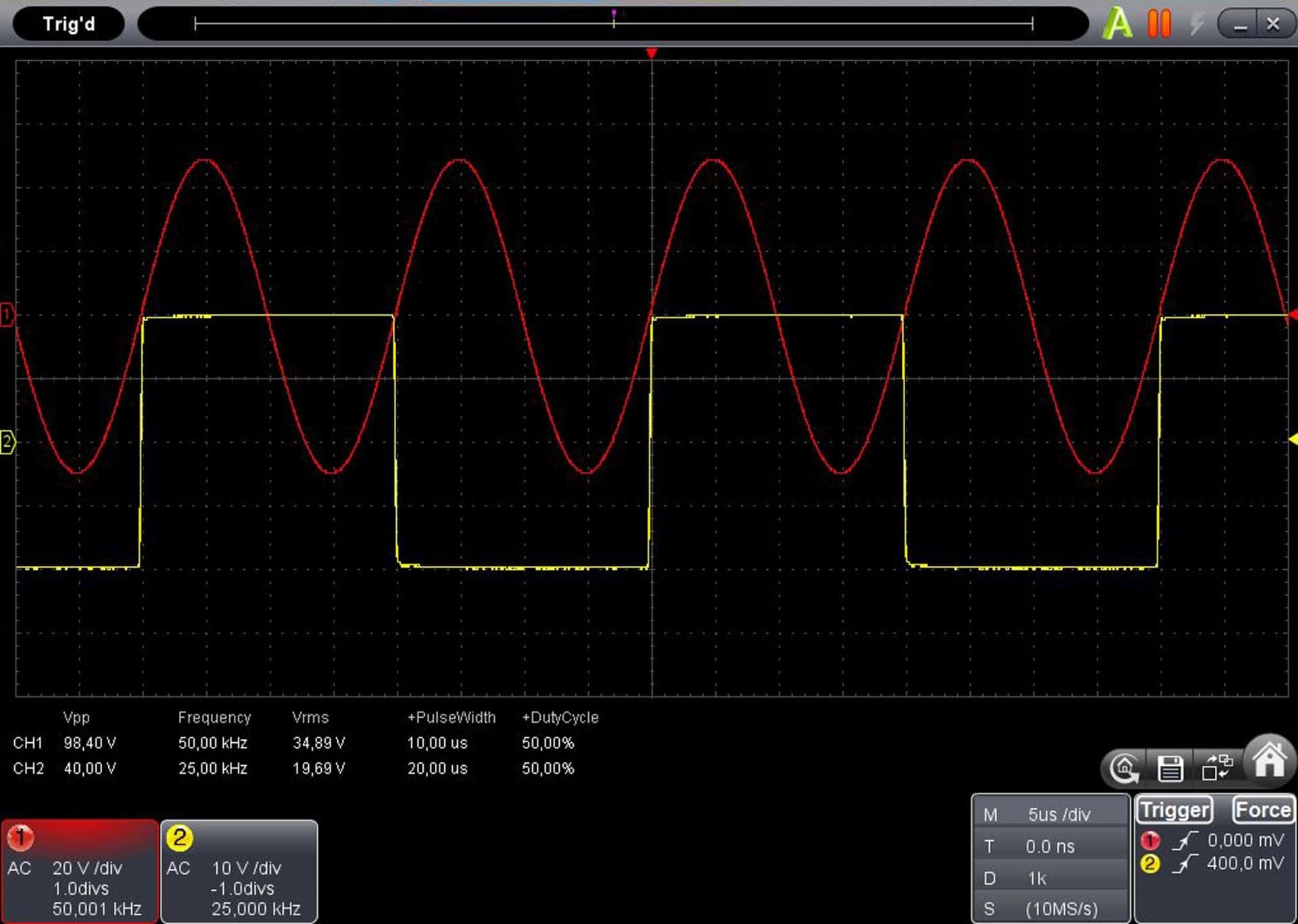
Task: Click the T 0.0 ns horizontal position row
Action: click(1051, 846)
